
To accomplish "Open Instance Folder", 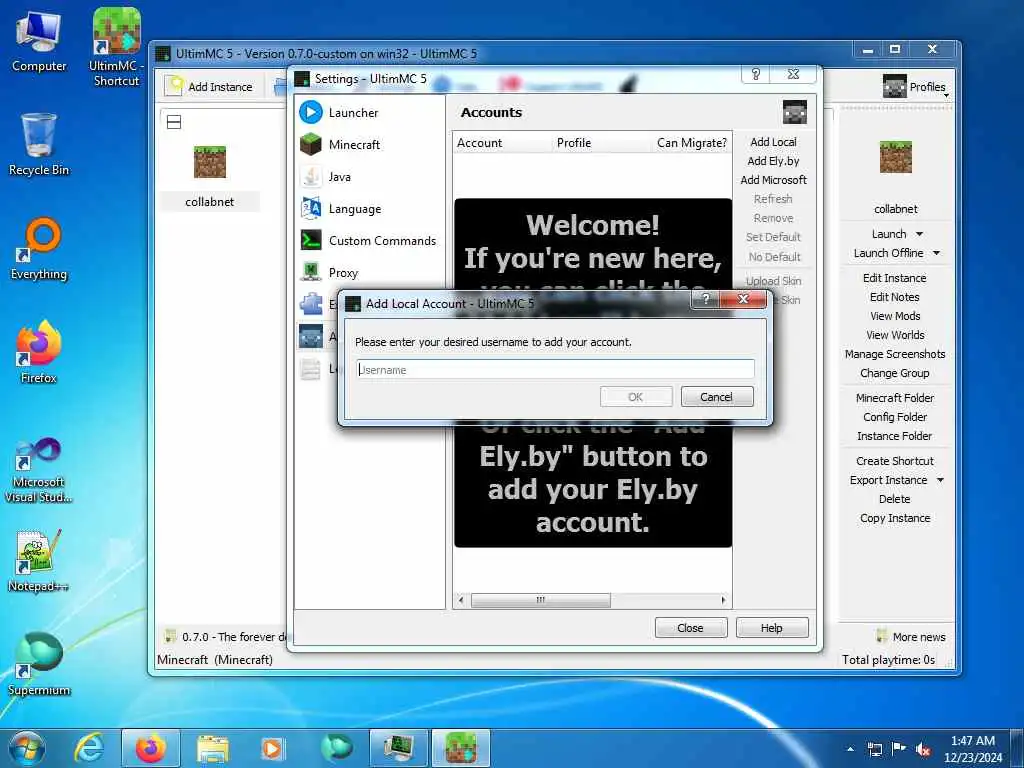I will (x=895, y=436).
